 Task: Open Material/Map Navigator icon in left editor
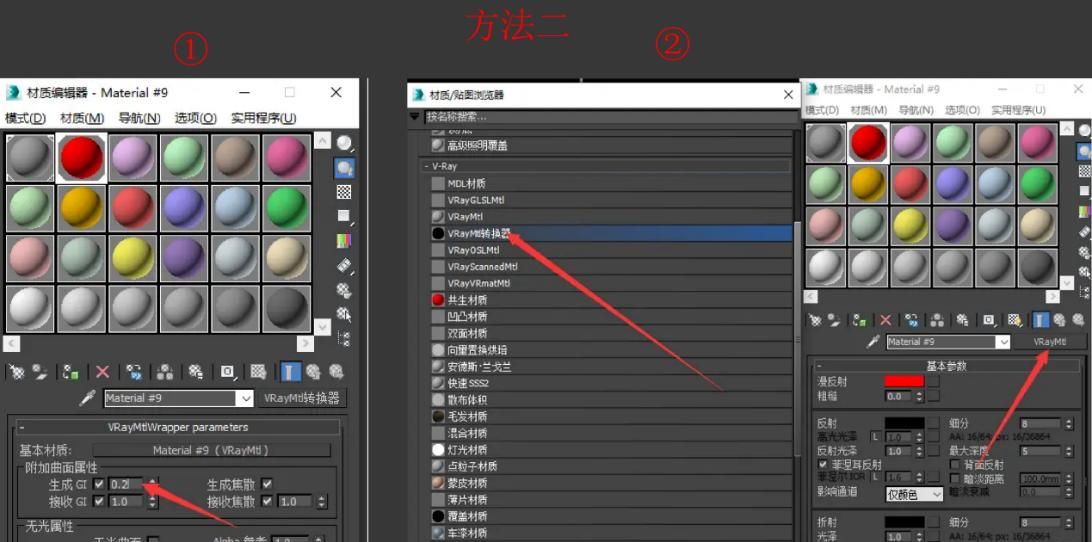[x=344, y=339]
